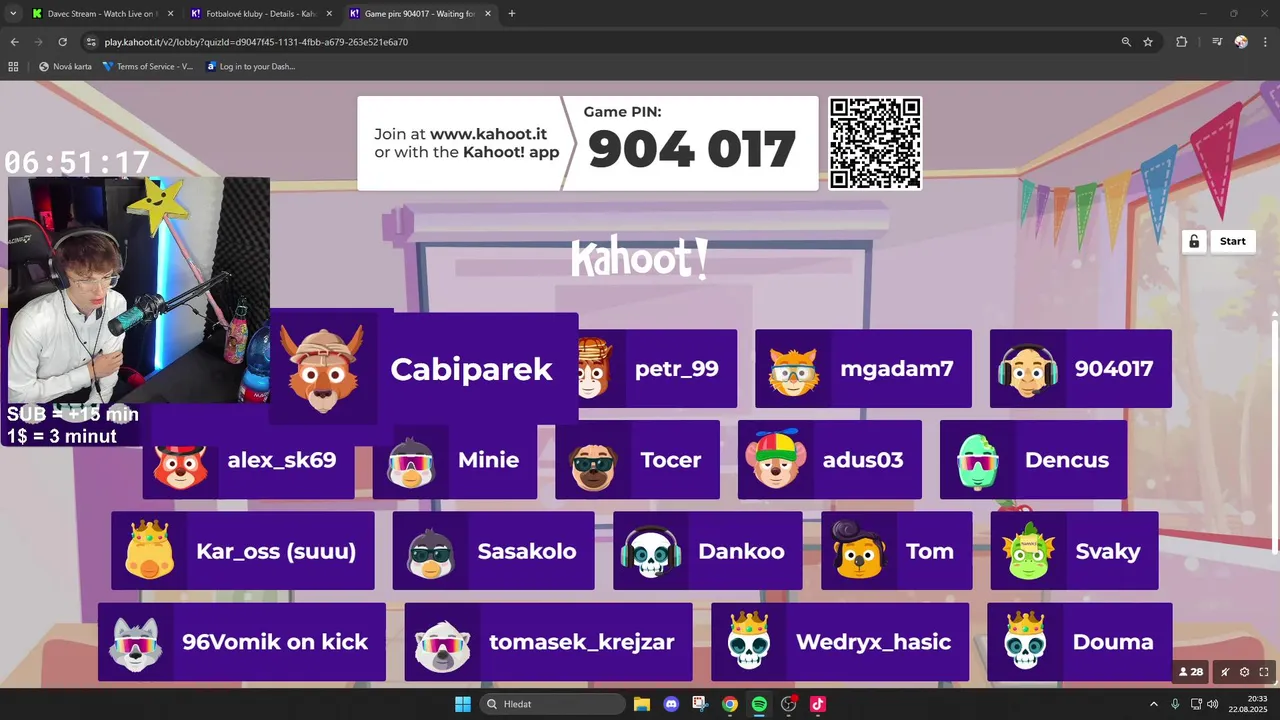
Task: Click tomasek_krejzar's polar bear avatar
Action: [442, 645]
